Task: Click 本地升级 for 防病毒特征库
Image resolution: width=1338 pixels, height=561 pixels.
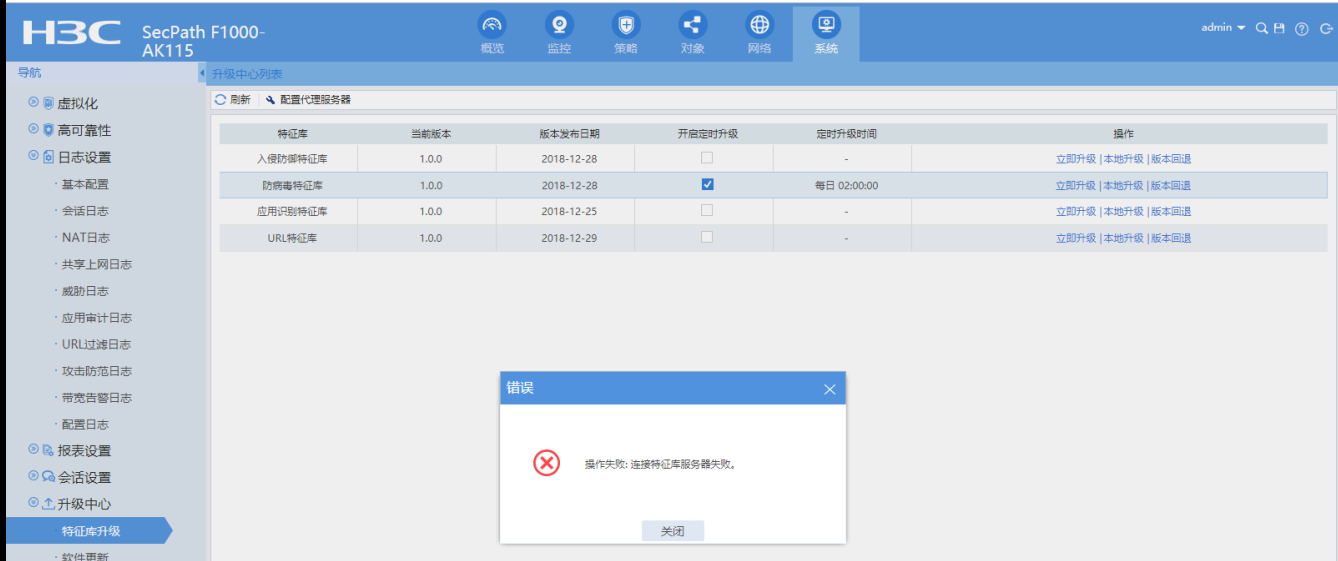Action: (1123, 185)
